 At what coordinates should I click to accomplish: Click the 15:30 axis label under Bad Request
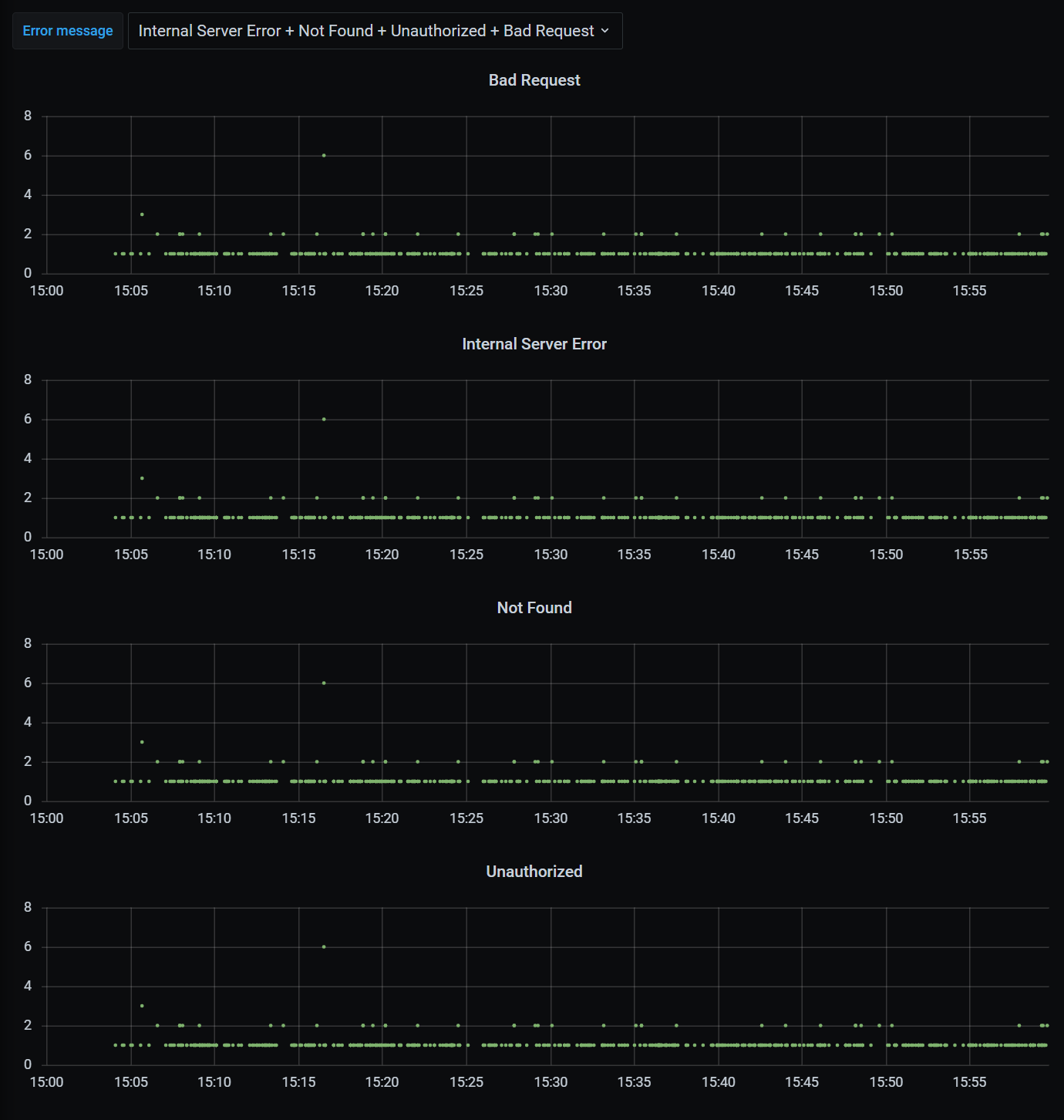[x=552, y=291]
